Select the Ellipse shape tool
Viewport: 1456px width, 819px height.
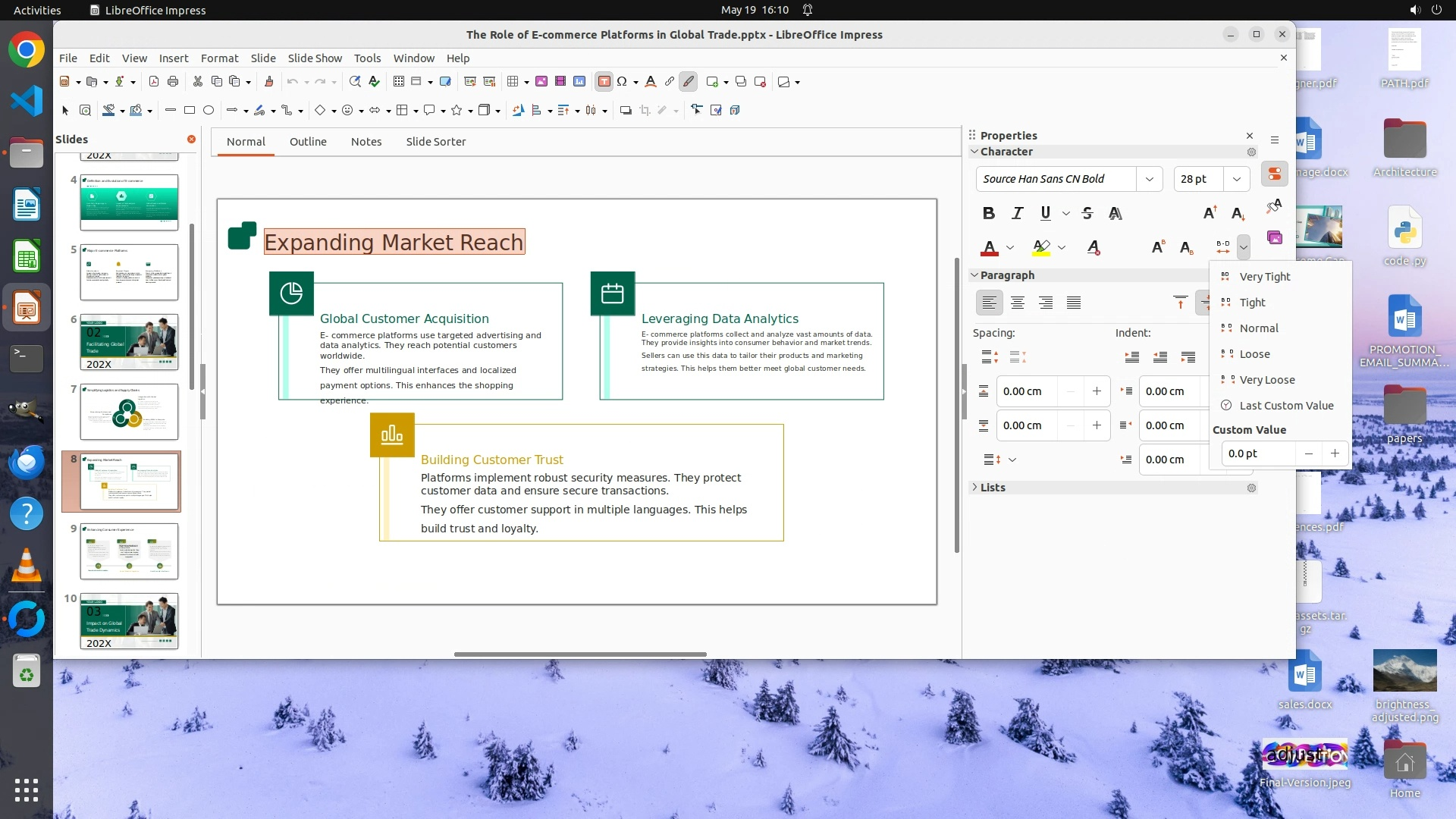[x=209, y=111]
